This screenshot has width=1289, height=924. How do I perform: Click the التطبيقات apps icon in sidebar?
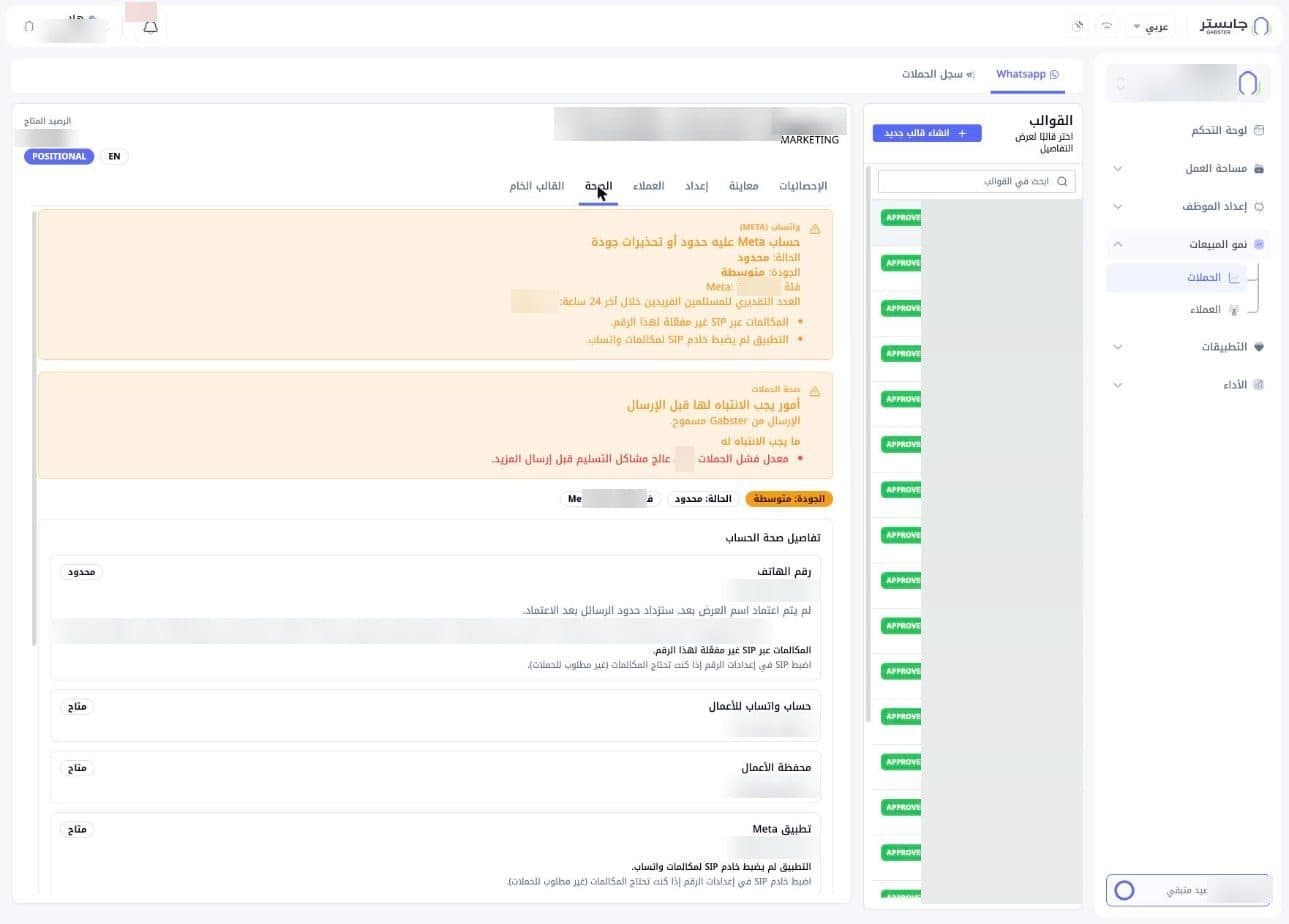1259,347
